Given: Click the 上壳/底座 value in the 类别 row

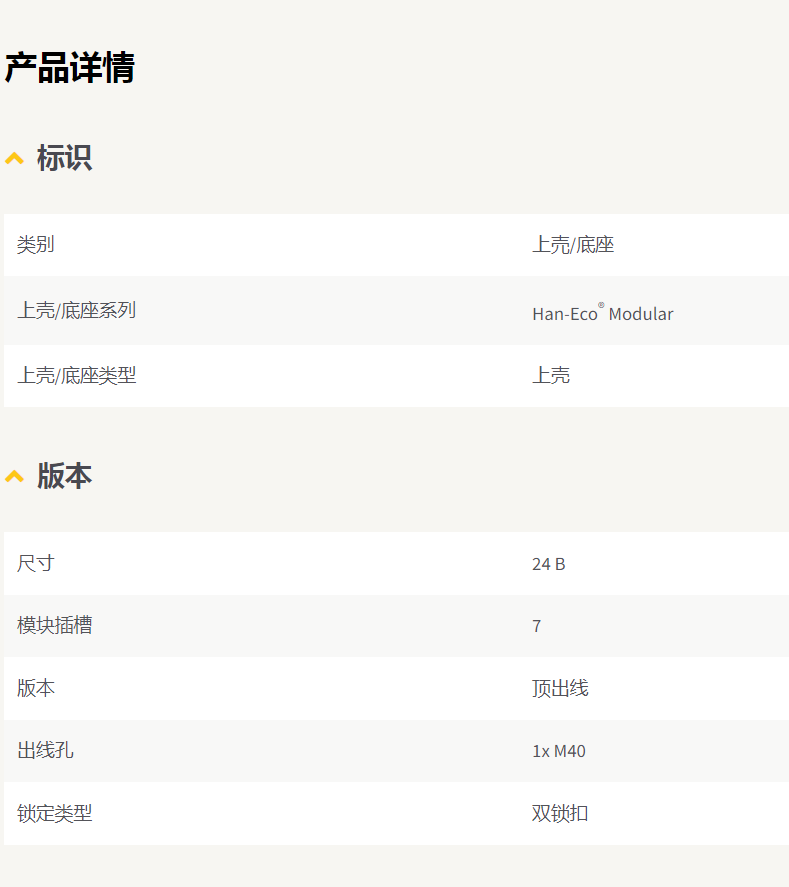Looking at the screenshot, I should click(572, 245).
